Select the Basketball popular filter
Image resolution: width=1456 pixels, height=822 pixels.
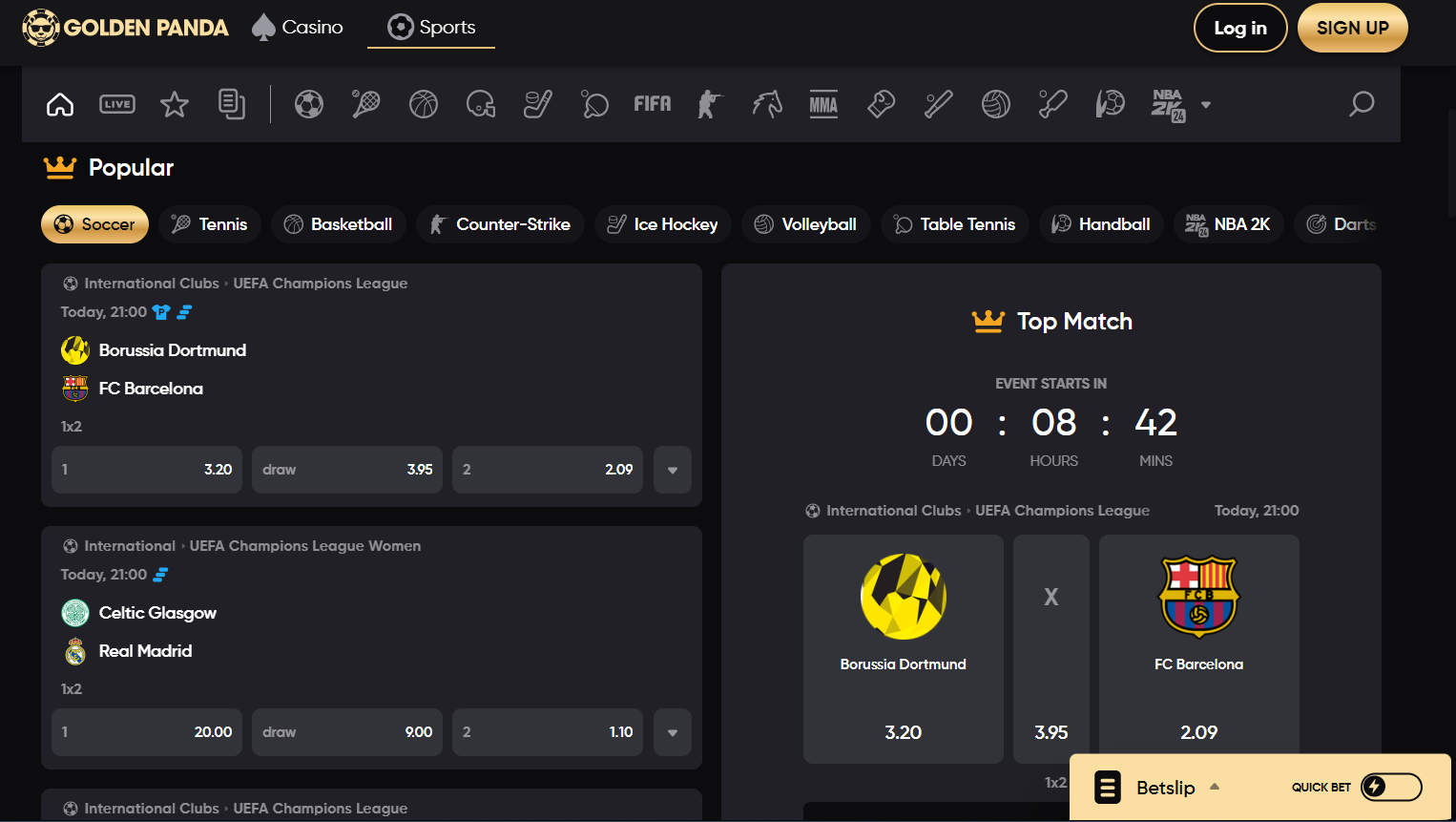click(339, 224)
